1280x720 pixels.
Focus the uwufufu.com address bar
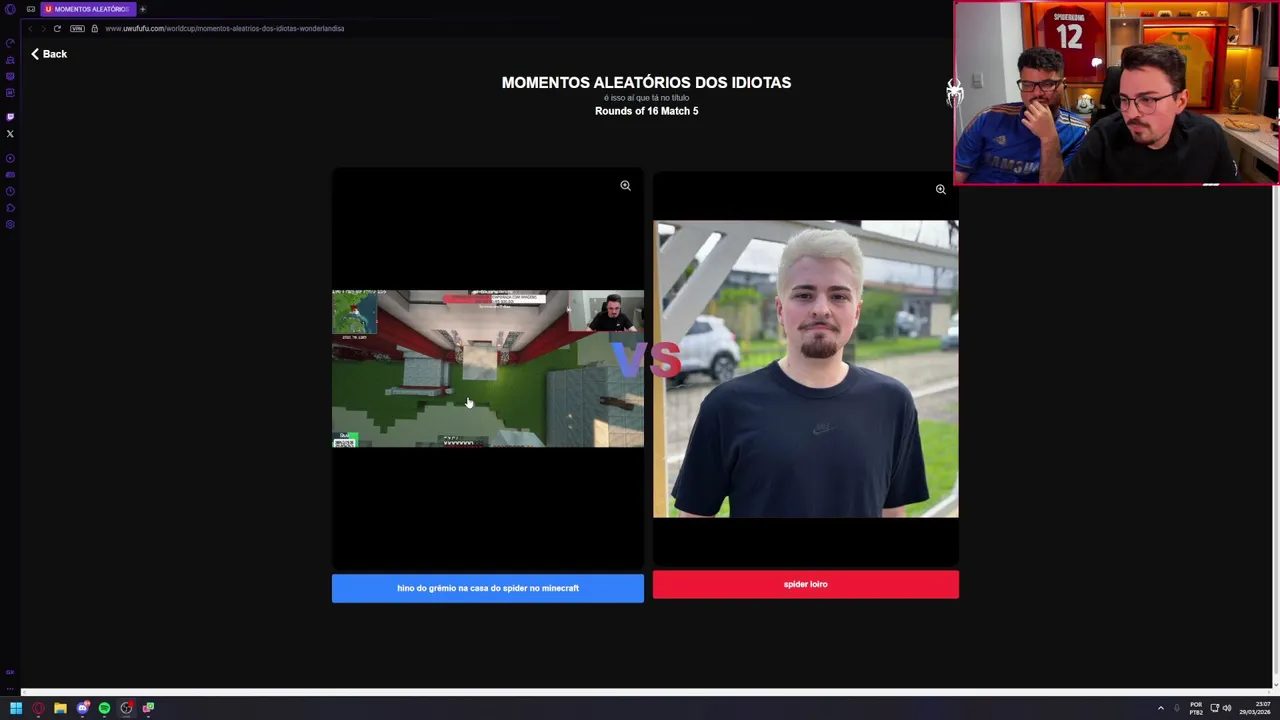tap(224, 28)
